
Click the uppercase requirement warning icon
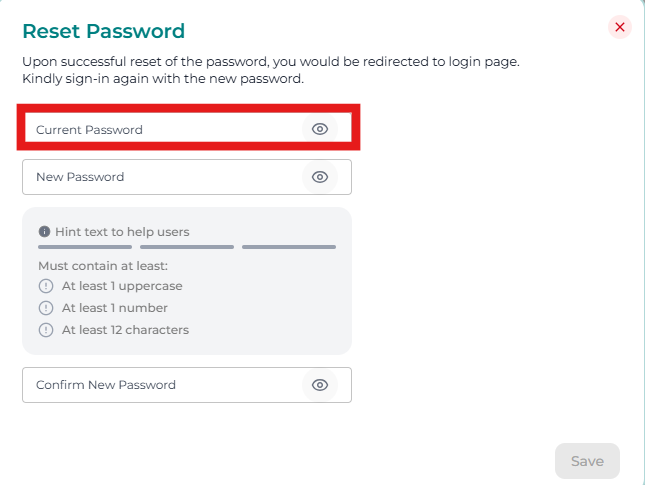point(44,286)
